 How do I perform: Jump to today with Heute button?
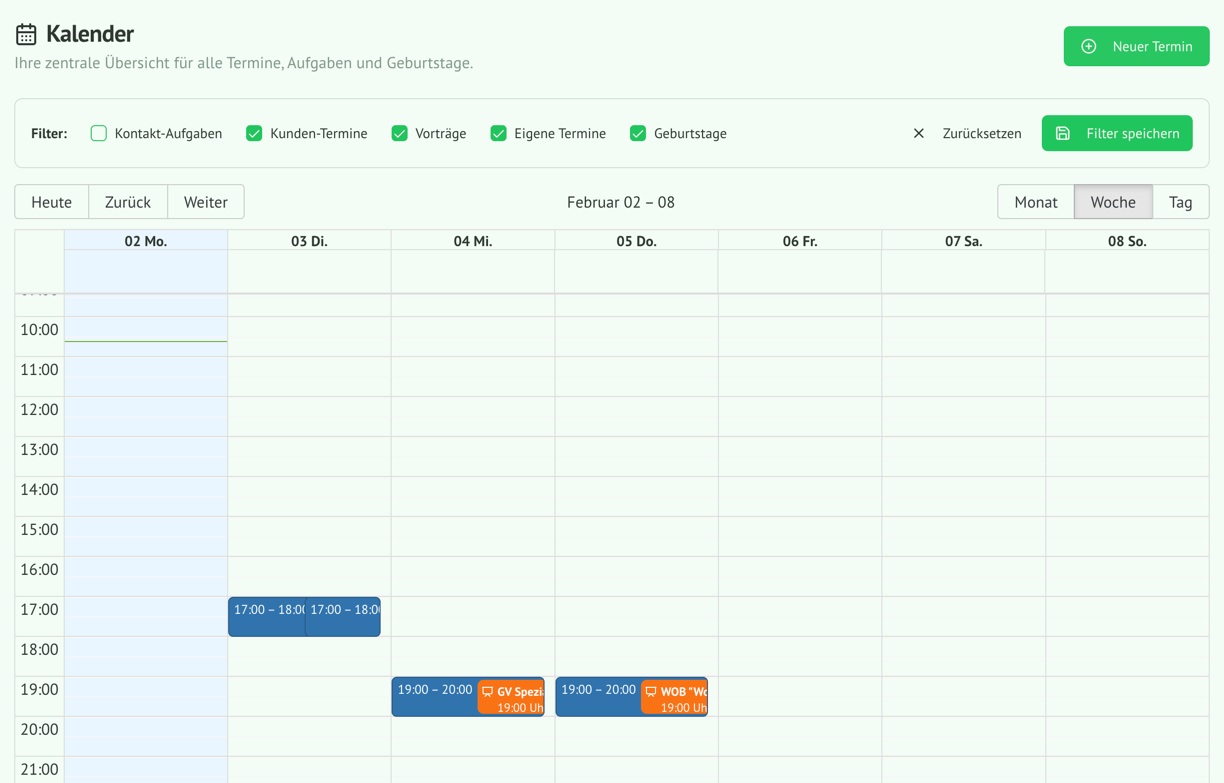52,202
